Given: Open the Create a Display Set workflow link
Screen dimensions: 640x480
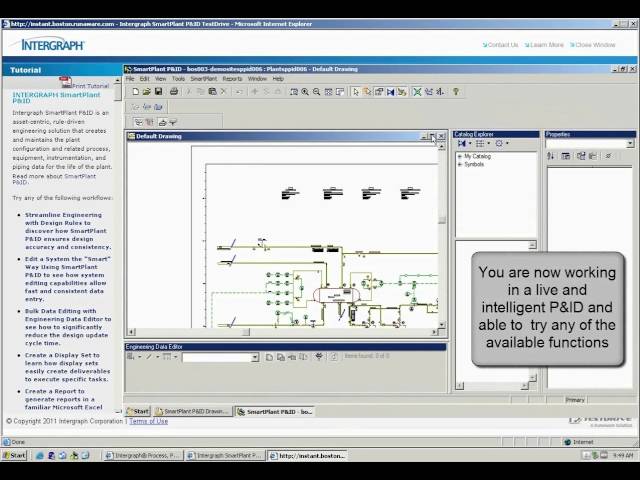Looking at the screenshot, I should pos(67,367).
